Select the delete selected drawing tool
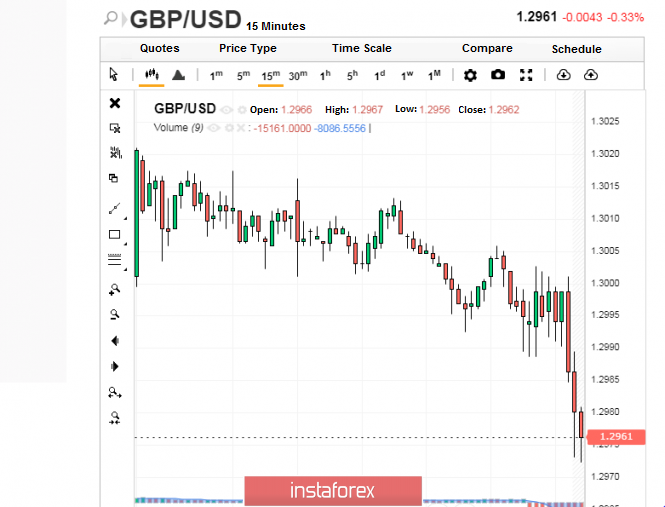Image resolution: width=665 pixels, height=507 pixels. click(115, 128)
